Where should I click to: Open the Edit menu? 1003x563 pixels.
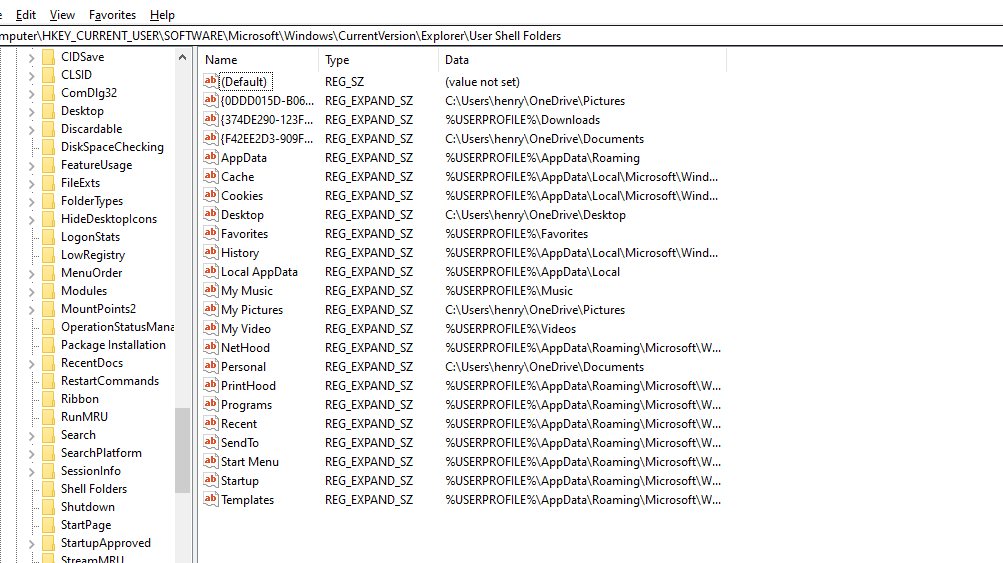click(x=26, y=15)
